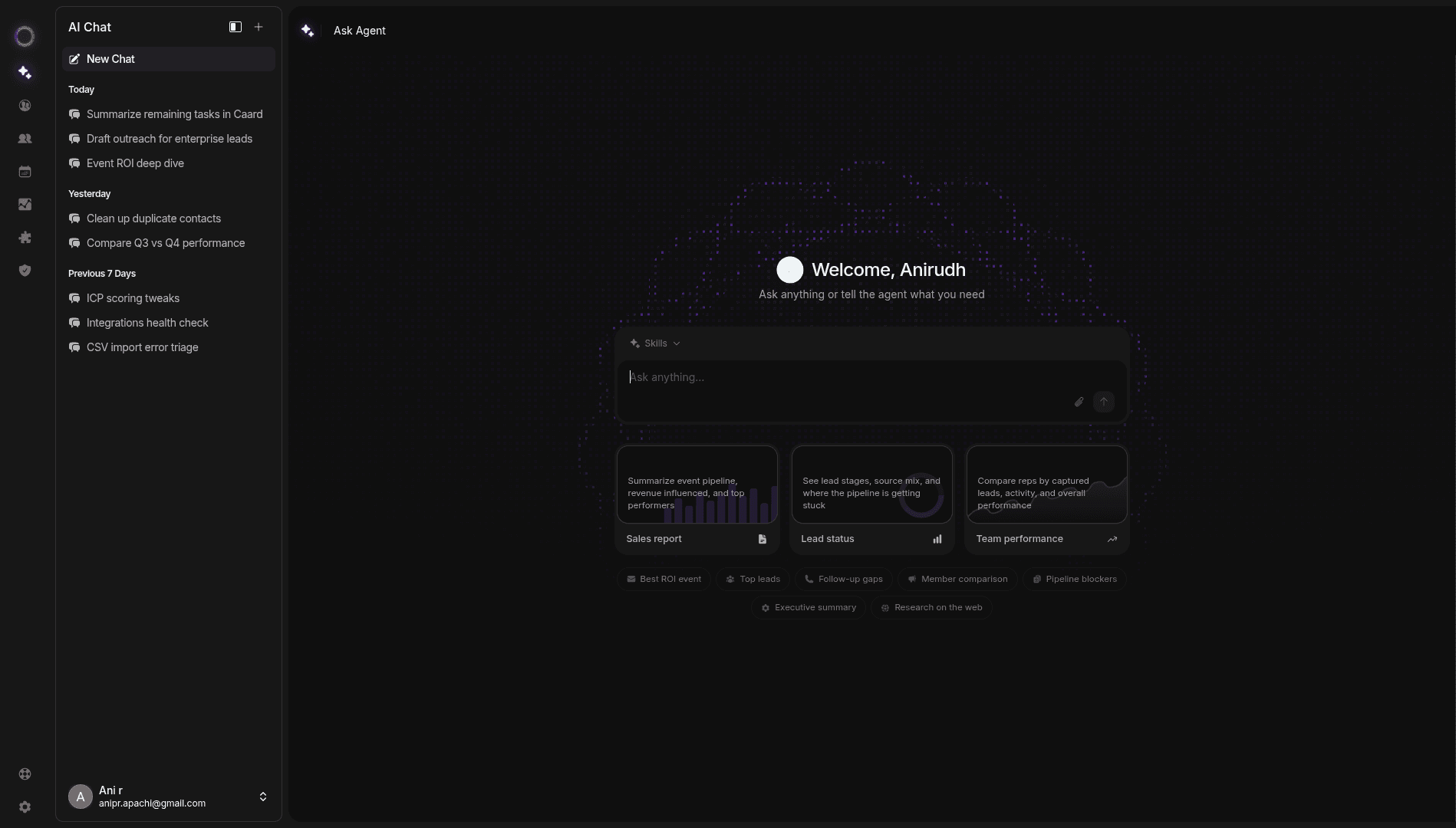Viewport: 1456px width, 828px height.
Task: Open the Contacts icon in the sidebar
Action: tap(25, 105)
